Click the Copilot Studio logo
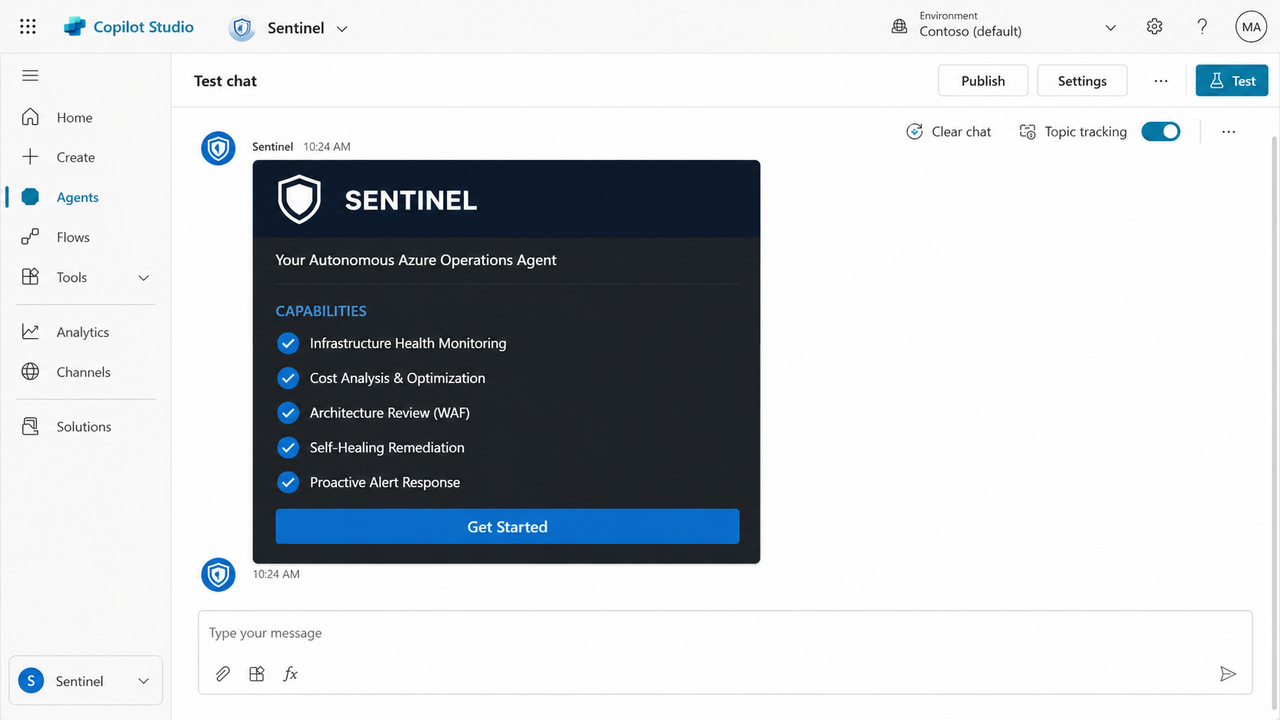The height and width of the screenshot is (720, 1280). [x=75, y=27]
